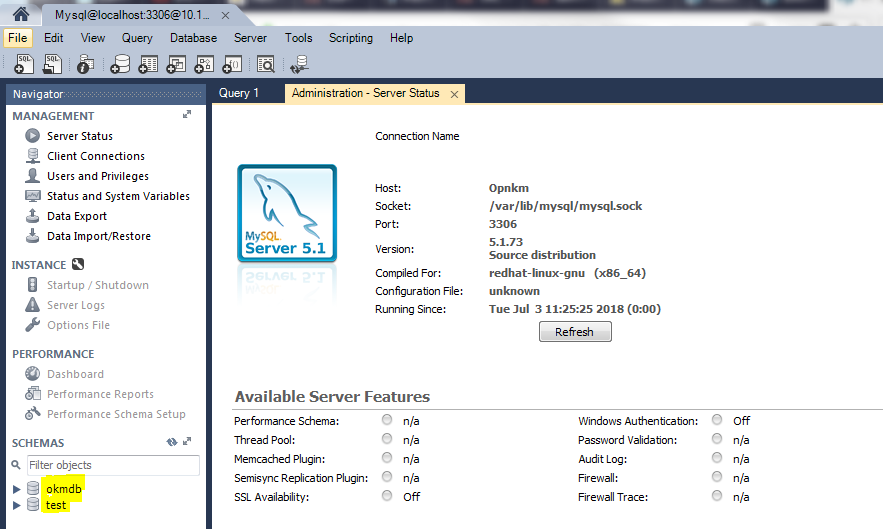Screen dimensions: 883x529
Task: Click the reconnect to DBMS icon
Action: coord(298,65)
